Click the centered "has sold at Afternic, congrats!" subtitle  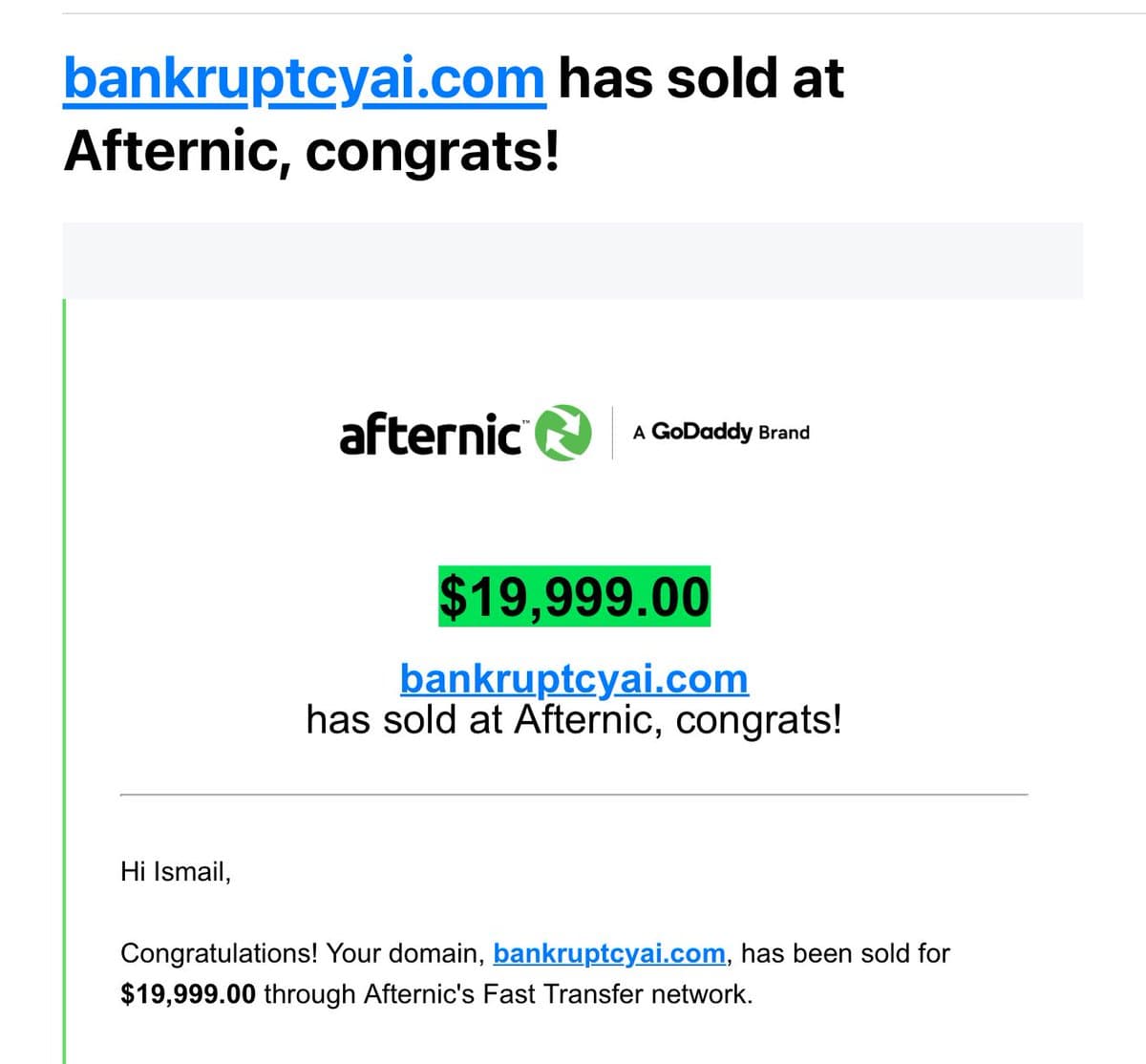pyautogui.click(x=574, y=719)
